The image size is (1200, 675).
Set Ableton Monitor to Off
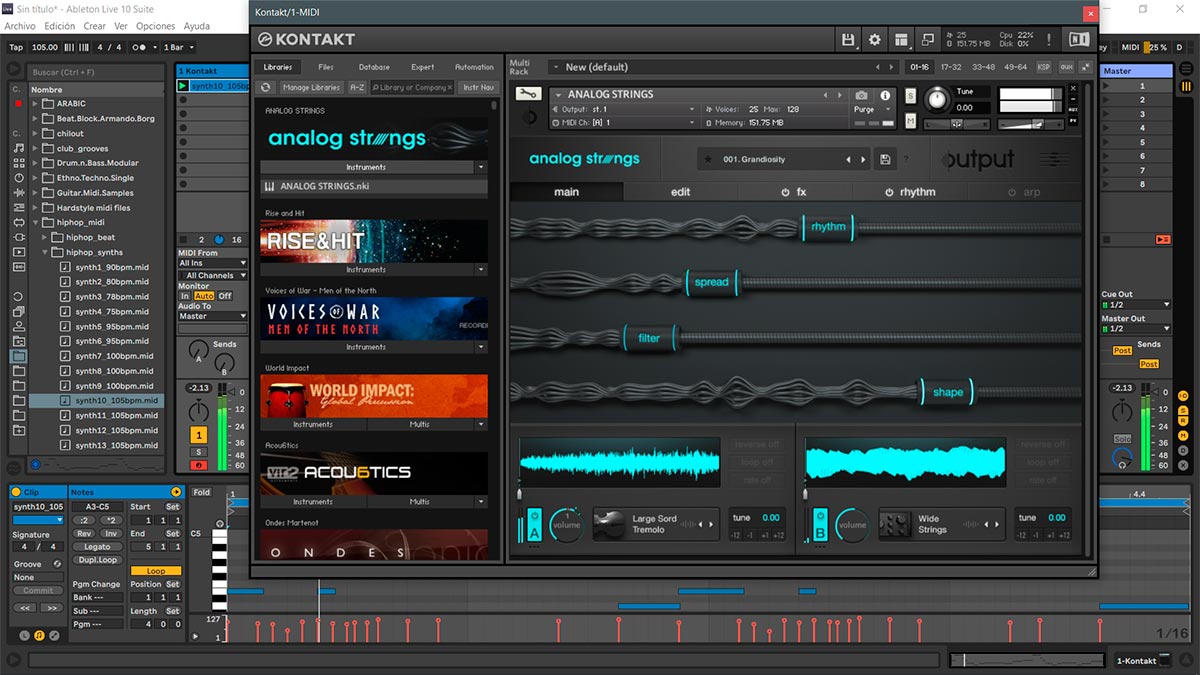click(225, 296)
